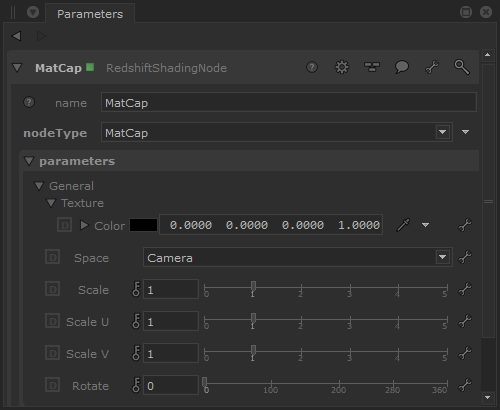The width and height of the screenshot is (500, 410).
Task: Click the node graph icon next to gear
Action: (x=372, y=67)
